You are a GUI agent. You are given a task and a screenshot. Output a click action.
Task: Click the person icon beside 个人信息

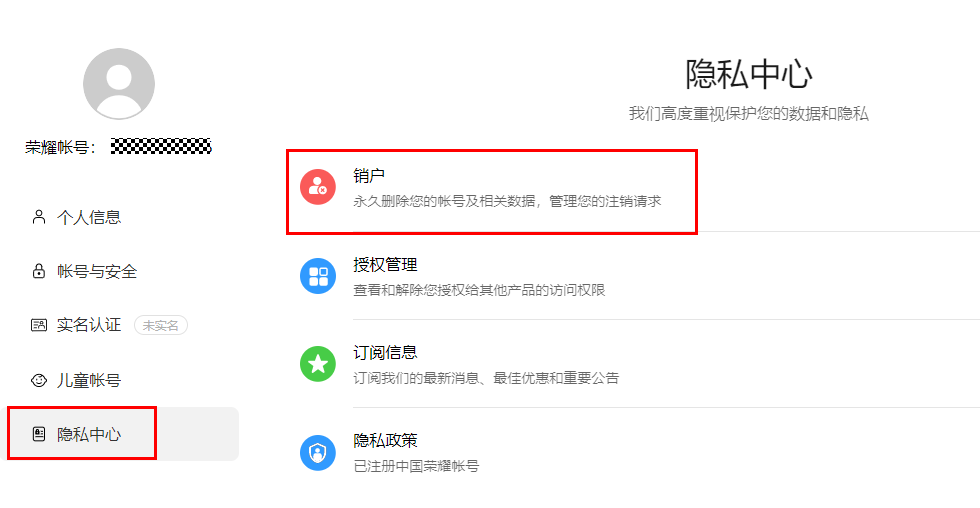(39, 217)
